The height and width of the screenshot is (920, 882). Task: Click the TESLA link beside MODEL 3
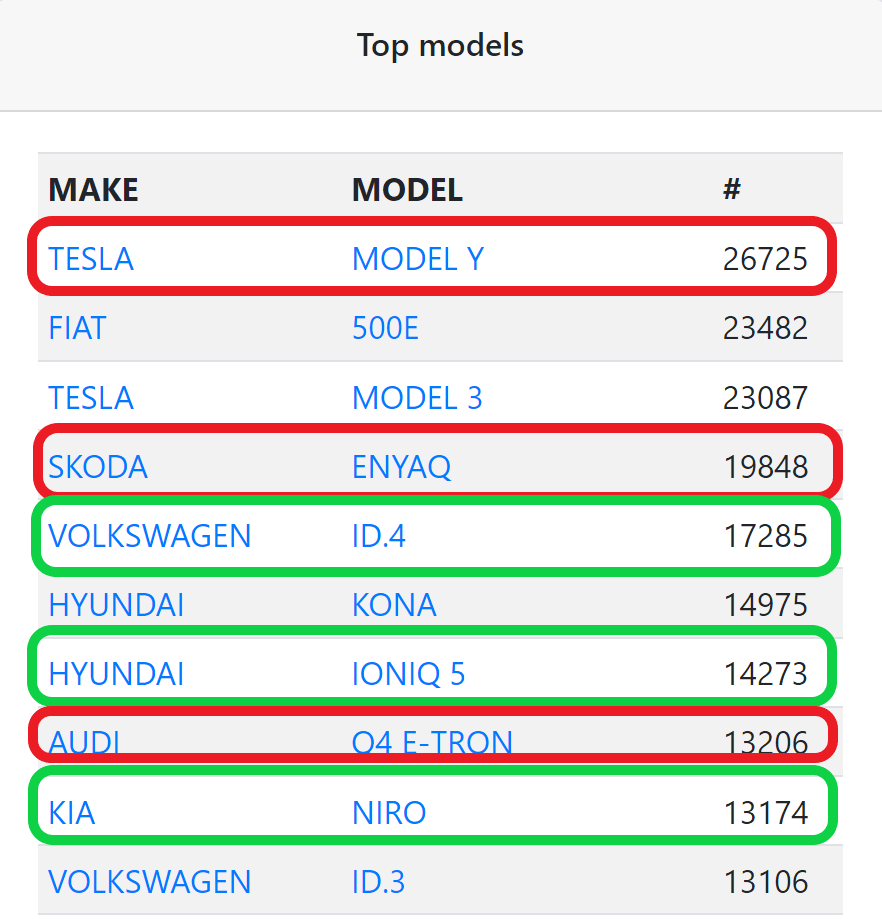point(91,398)
